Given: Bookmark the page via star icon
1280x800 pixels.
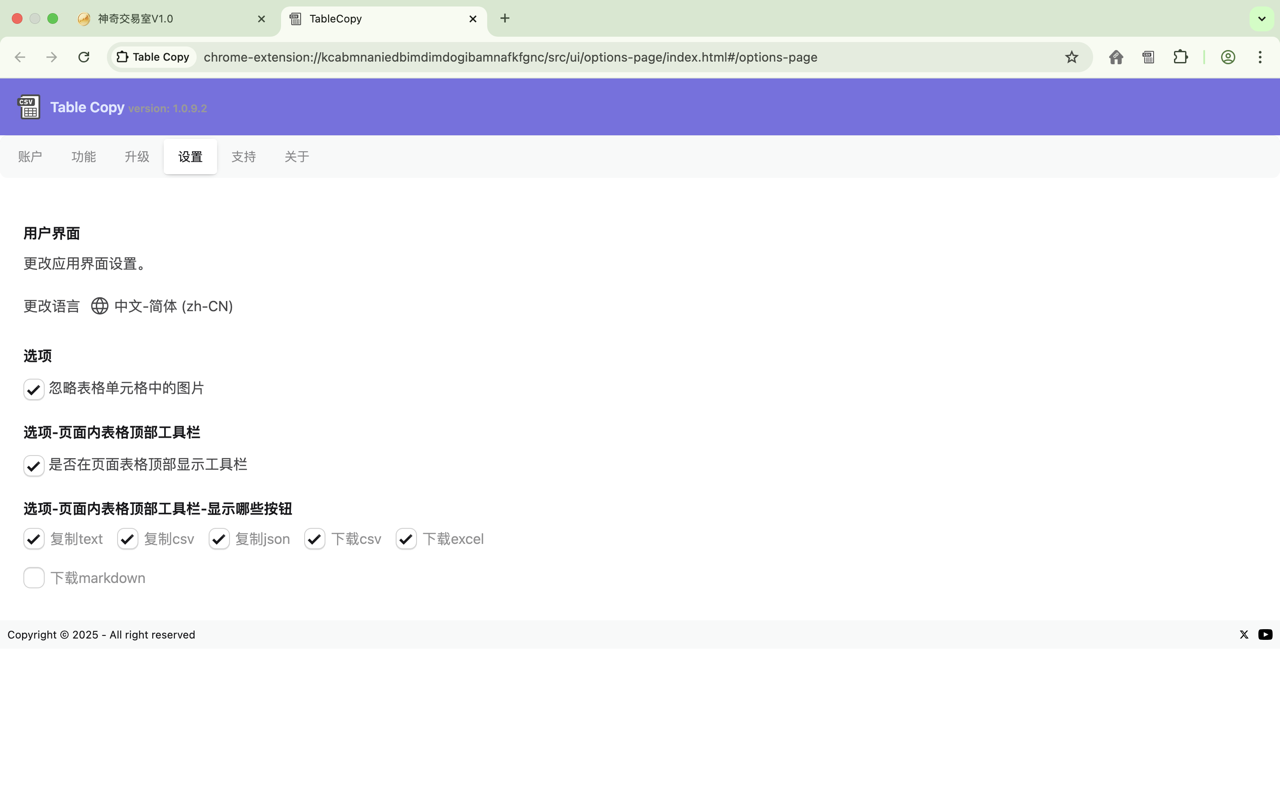Looking at the screenshot, I should pos(1072,57).
